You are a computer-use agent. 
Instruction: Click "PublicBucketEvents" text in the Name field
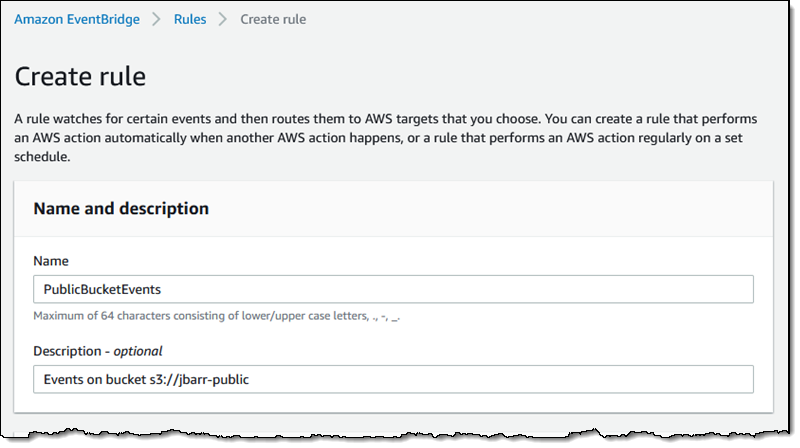click(101, 289)
